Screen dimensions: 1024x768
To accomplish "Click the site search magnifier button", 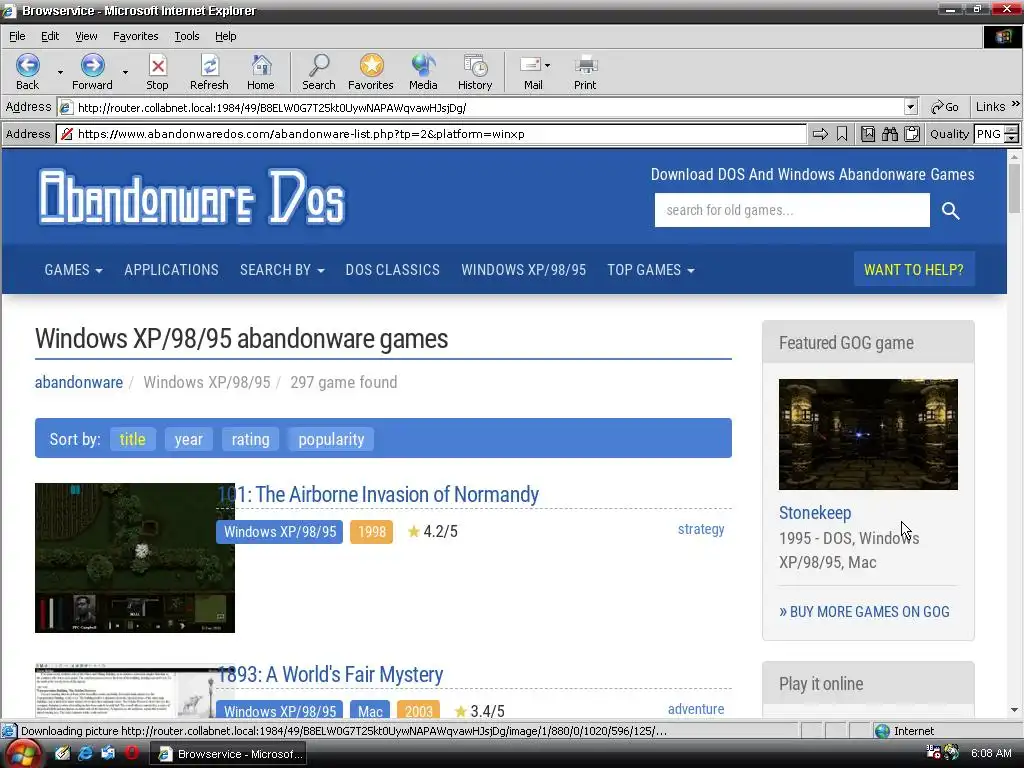I will (x=951, y=210).
